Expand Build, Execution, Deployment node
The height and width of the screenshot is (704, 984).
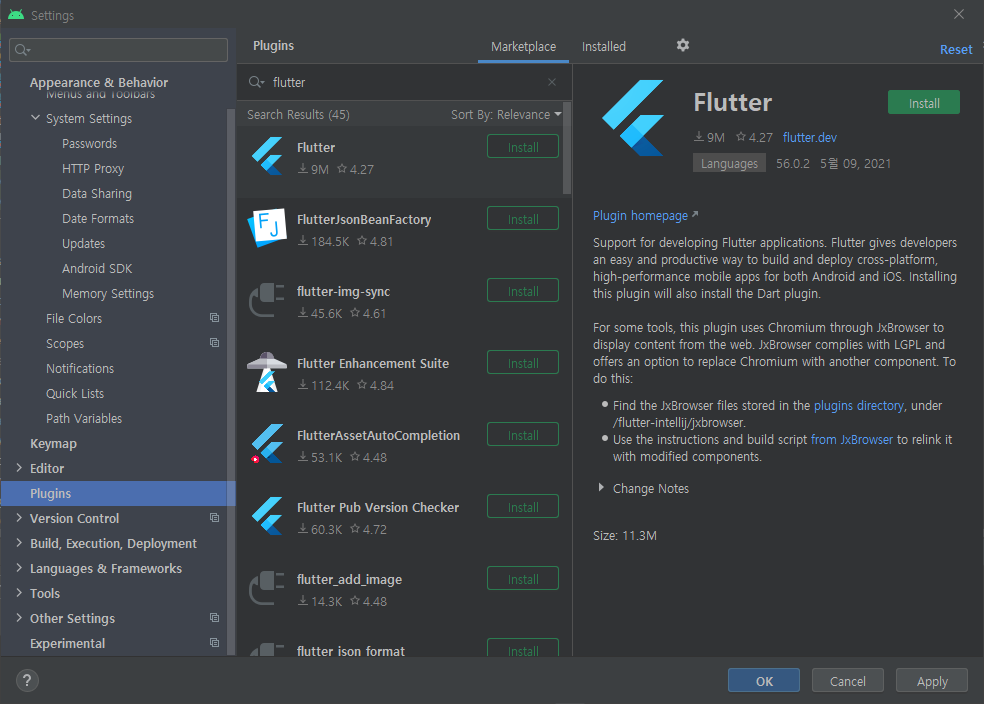point(19,543)
